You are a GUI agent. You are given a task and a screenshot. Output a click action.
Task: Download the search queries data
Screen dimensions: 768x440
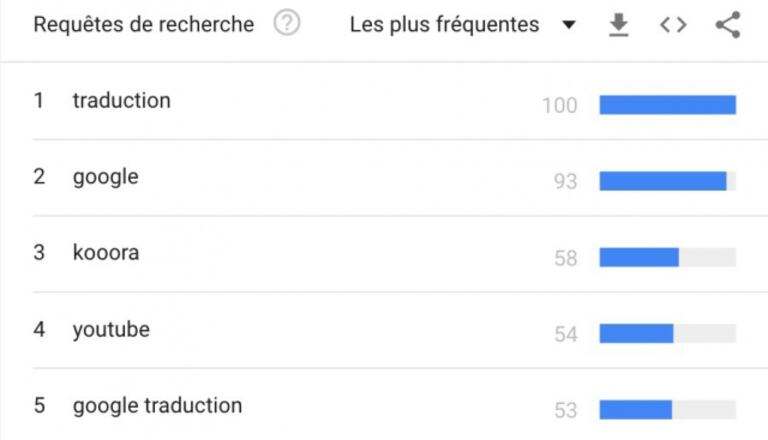(x=619, y=26)
